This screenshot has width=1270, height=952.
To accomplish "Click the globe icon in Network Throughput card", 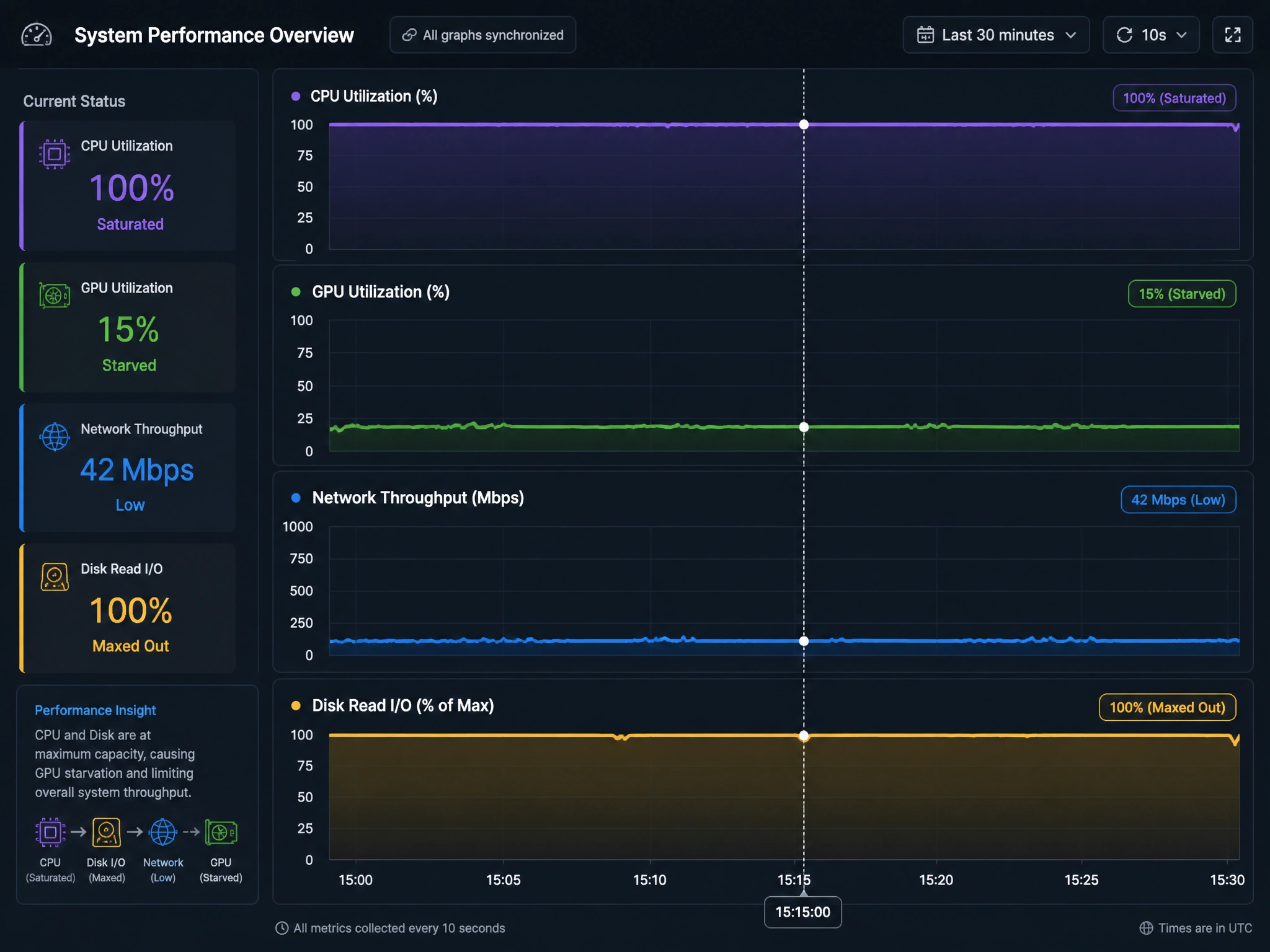I will 55,437.
